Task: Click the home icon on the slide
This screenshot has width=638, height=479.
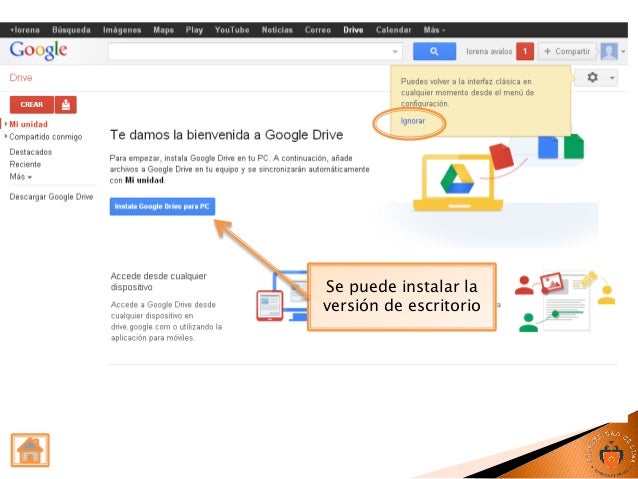Action: point(30,450)
